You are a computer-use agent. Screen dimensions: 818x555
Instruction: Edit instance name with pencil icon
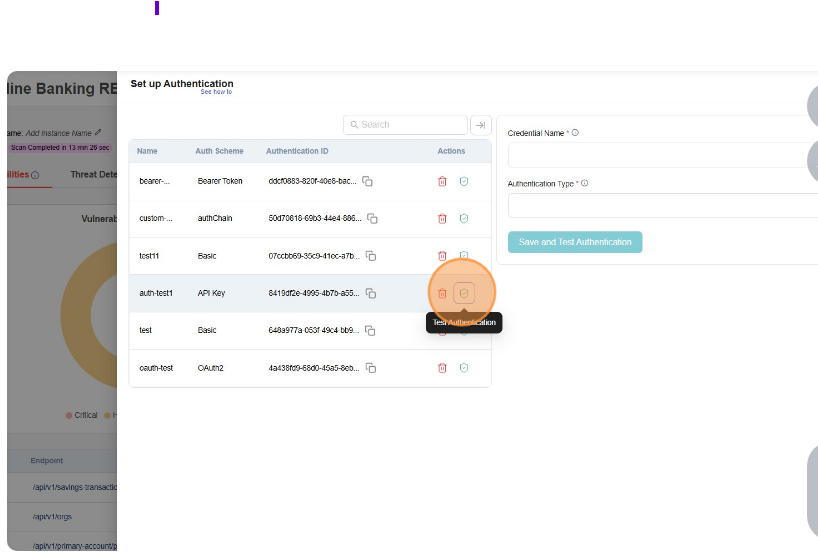[x=98, y=132]
